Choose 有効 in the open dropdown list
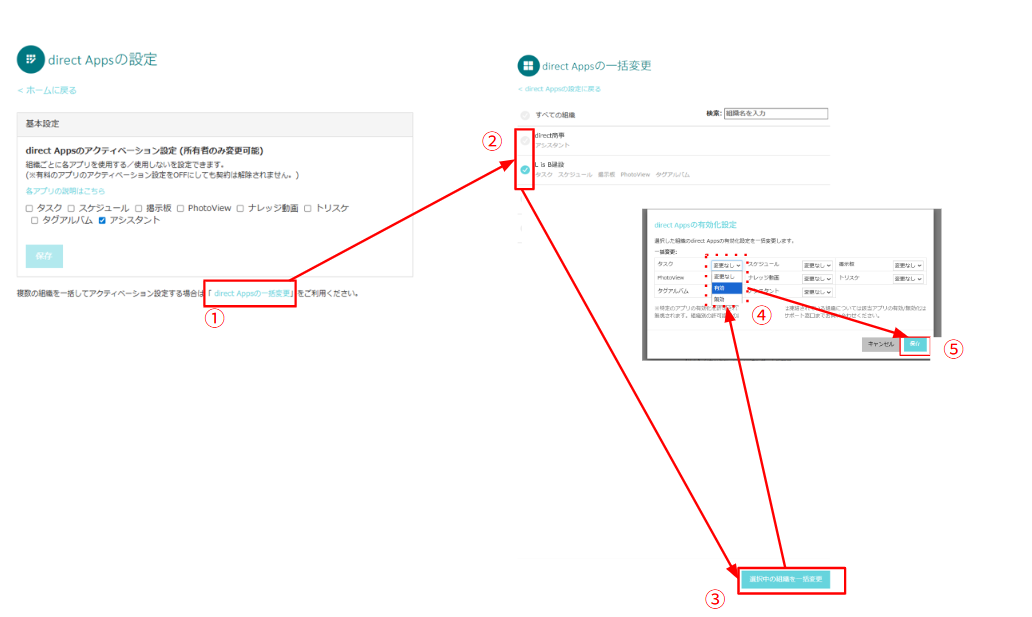The width and height of the screenshot is (1032, 617). [x=727, y=288]
